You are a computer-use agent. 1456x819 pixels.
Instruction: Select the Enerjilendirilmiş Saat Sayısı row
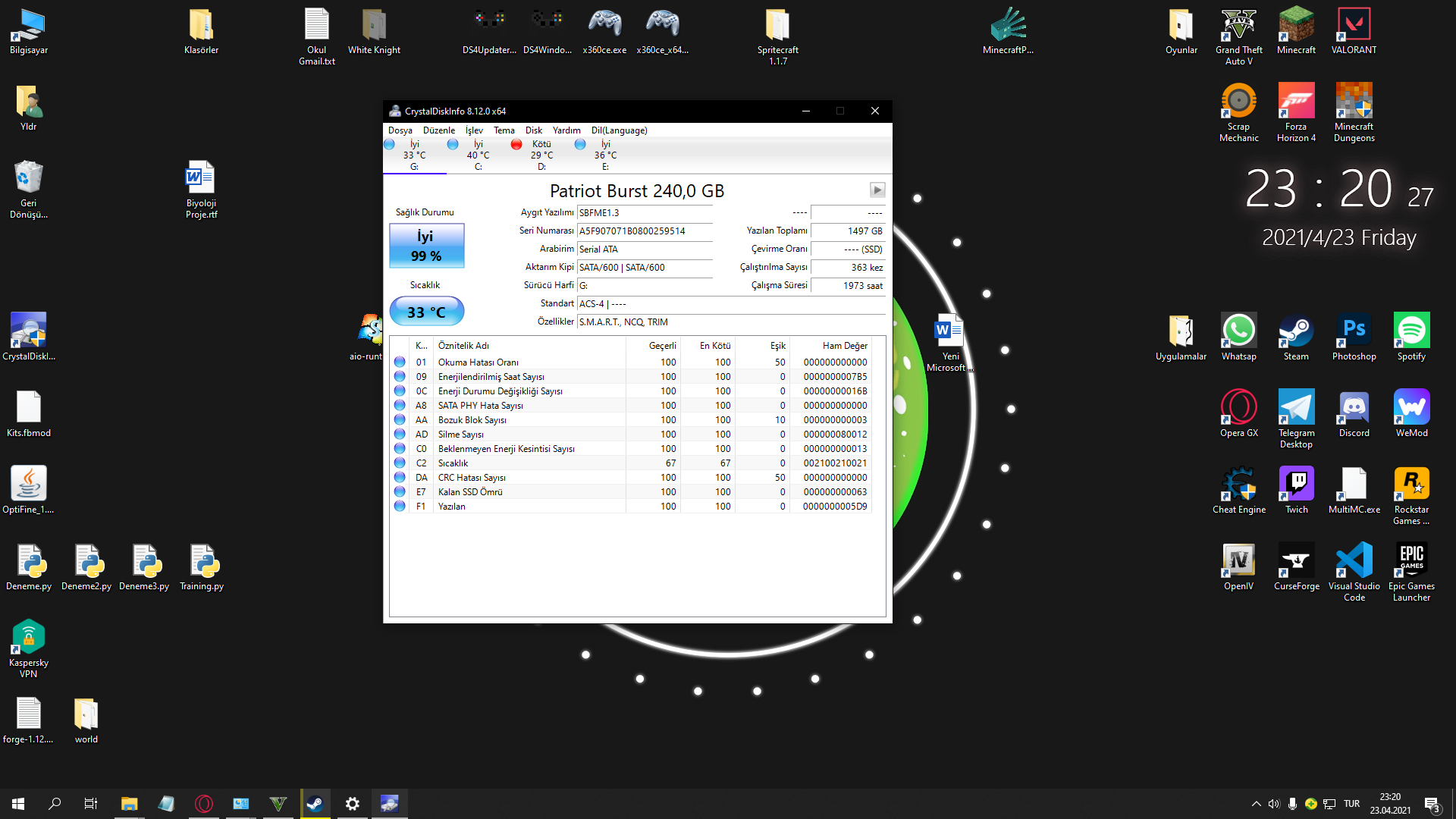pyautogui.click(x=631, y=377)
